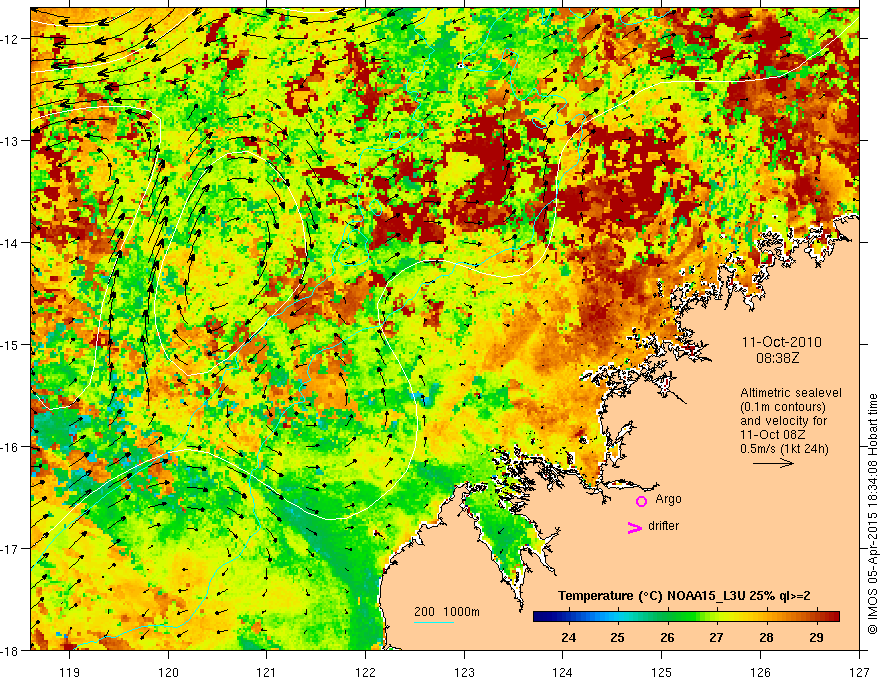
Task: Click longitude axis label 119
Action: (70, 672)
